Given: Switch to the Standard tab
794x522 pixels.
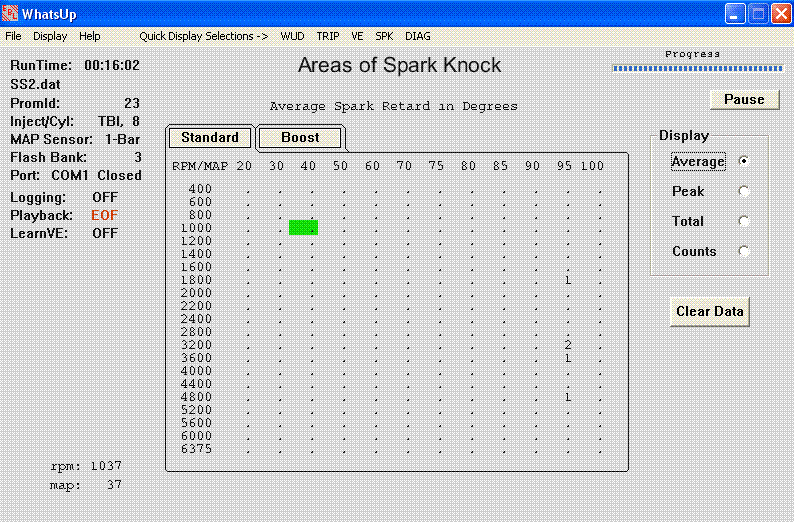Looking at the screenshot, I should click(x=210, y=138).
